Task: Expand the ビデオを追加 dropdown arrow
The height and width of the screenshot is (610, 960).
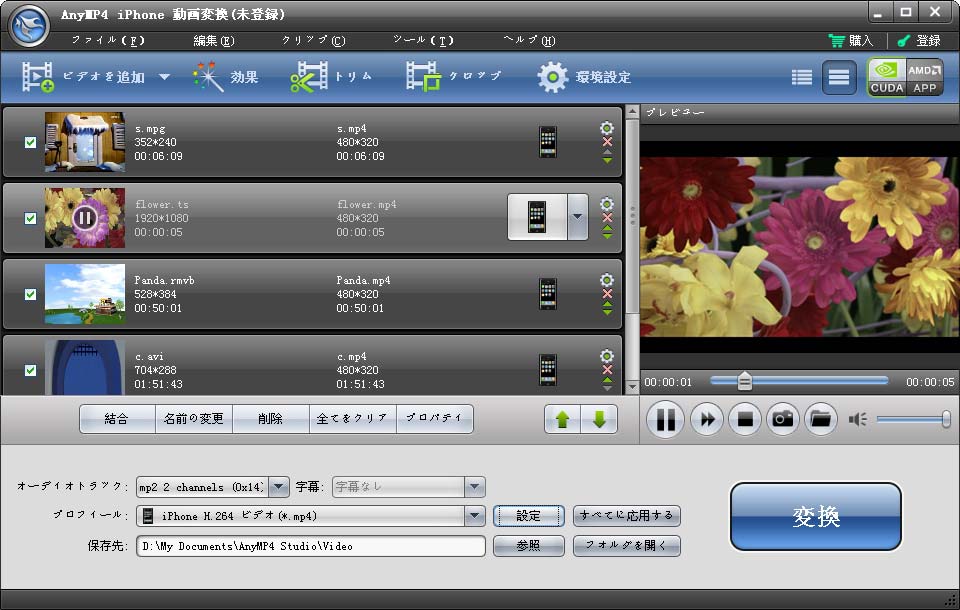Action: [164, 77]
